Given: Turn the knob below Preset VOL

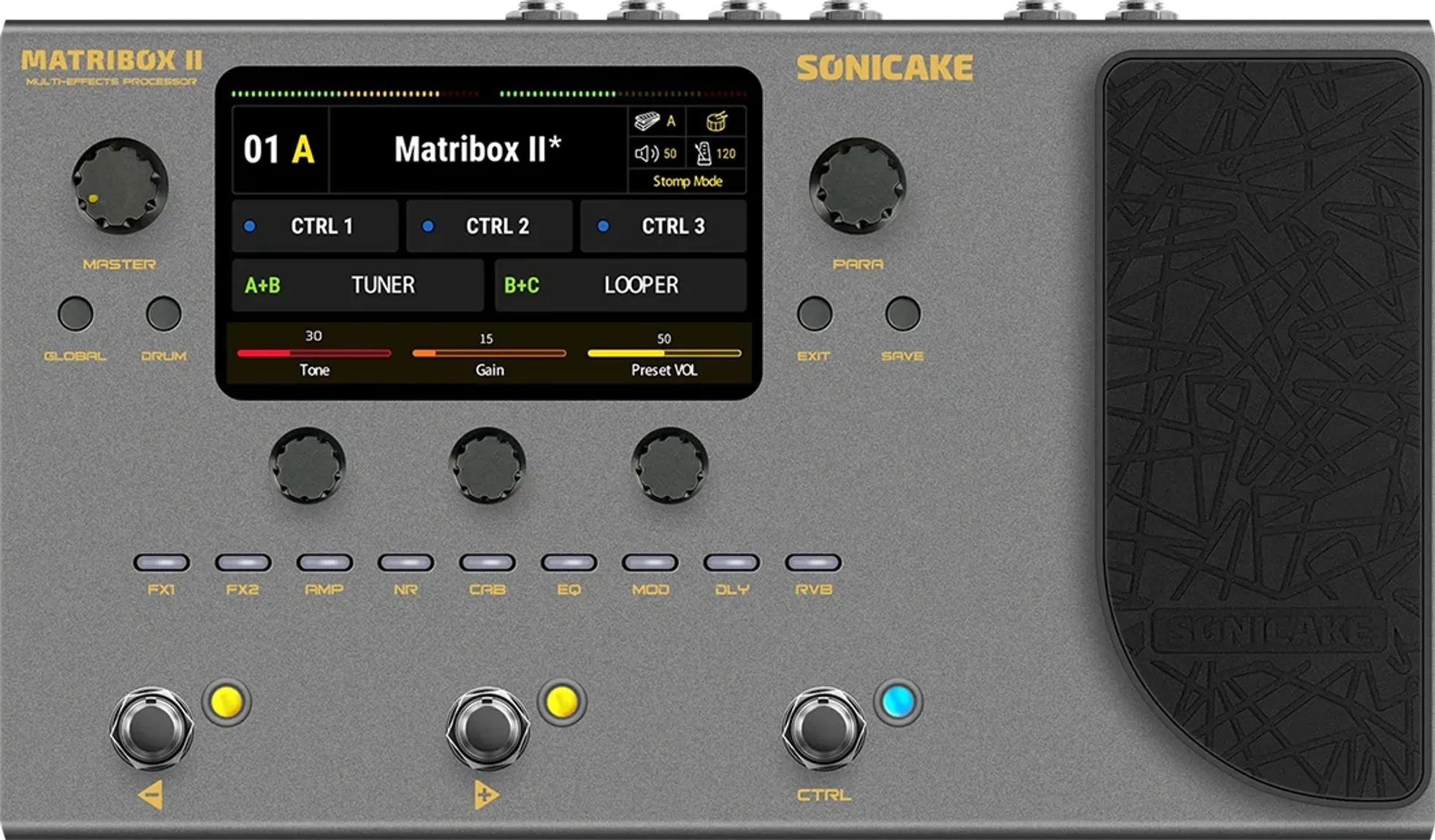Looking at the screenshot, I should [669, 465].
